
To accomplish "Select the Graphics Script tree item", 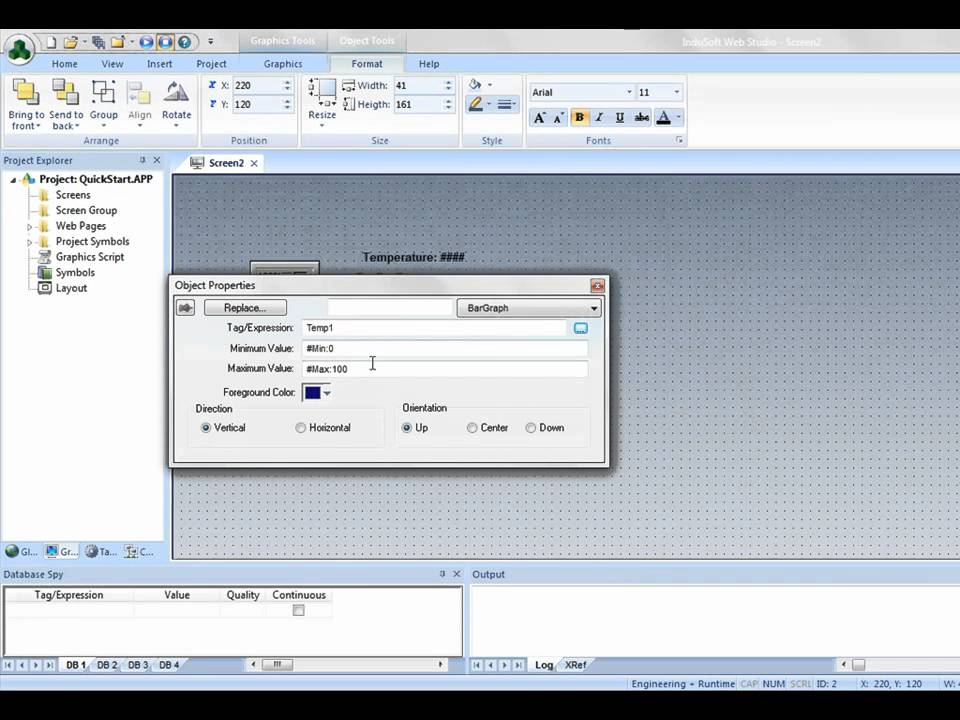I will coord(89,257).
